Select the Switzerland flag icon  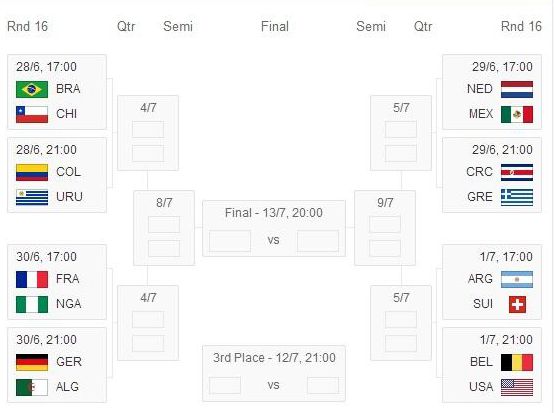[x=517, y=305]
